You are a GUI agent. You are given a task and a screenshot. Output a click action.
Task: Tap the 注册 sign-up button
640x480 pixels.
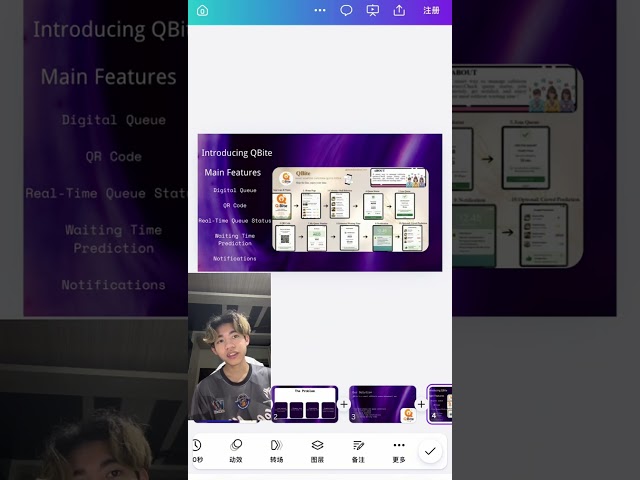tap(431, 10)
